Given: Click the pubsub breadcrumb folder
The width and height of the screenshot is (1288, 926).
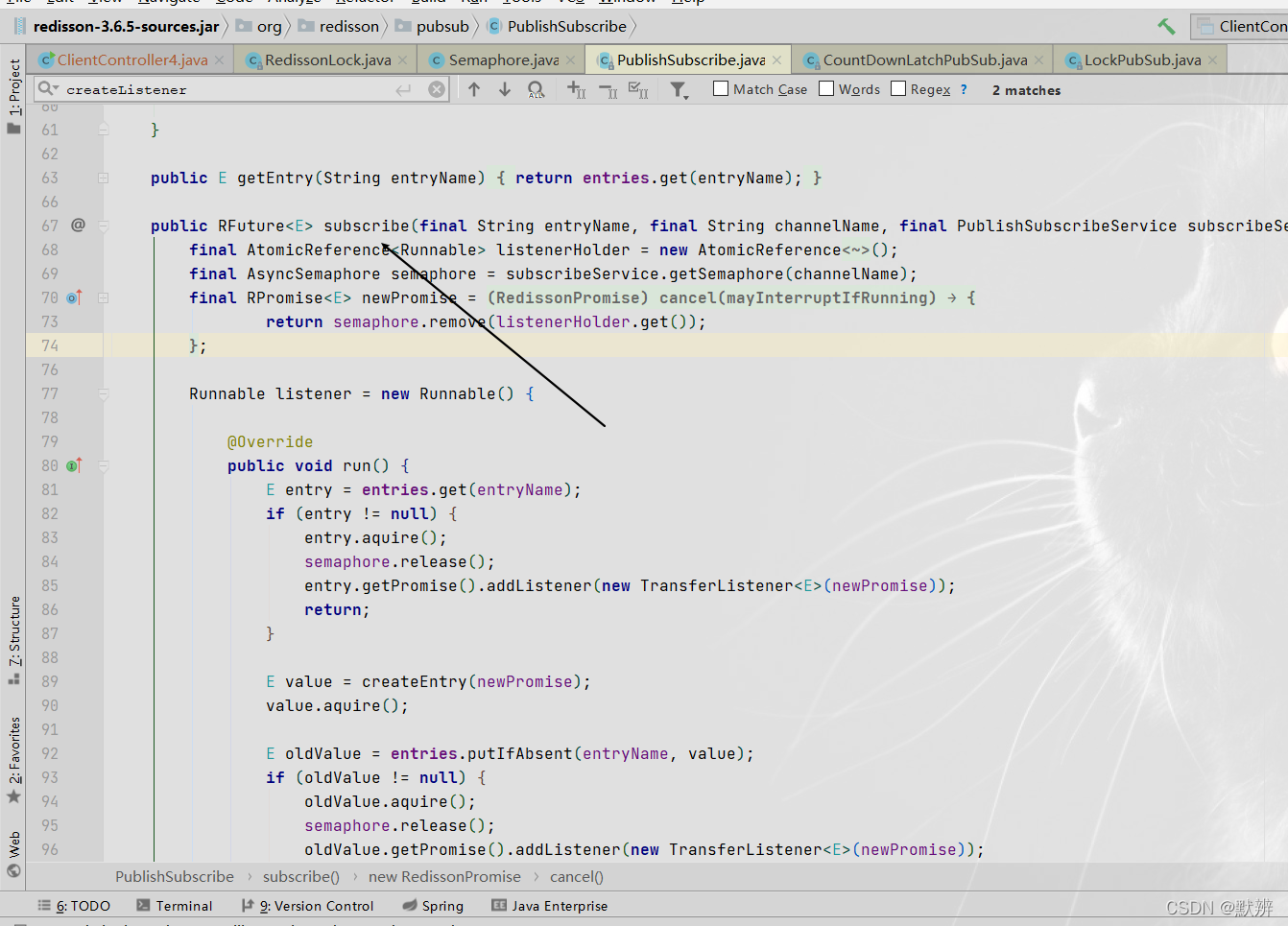Looking at the screenshot, I should [432, 26].
